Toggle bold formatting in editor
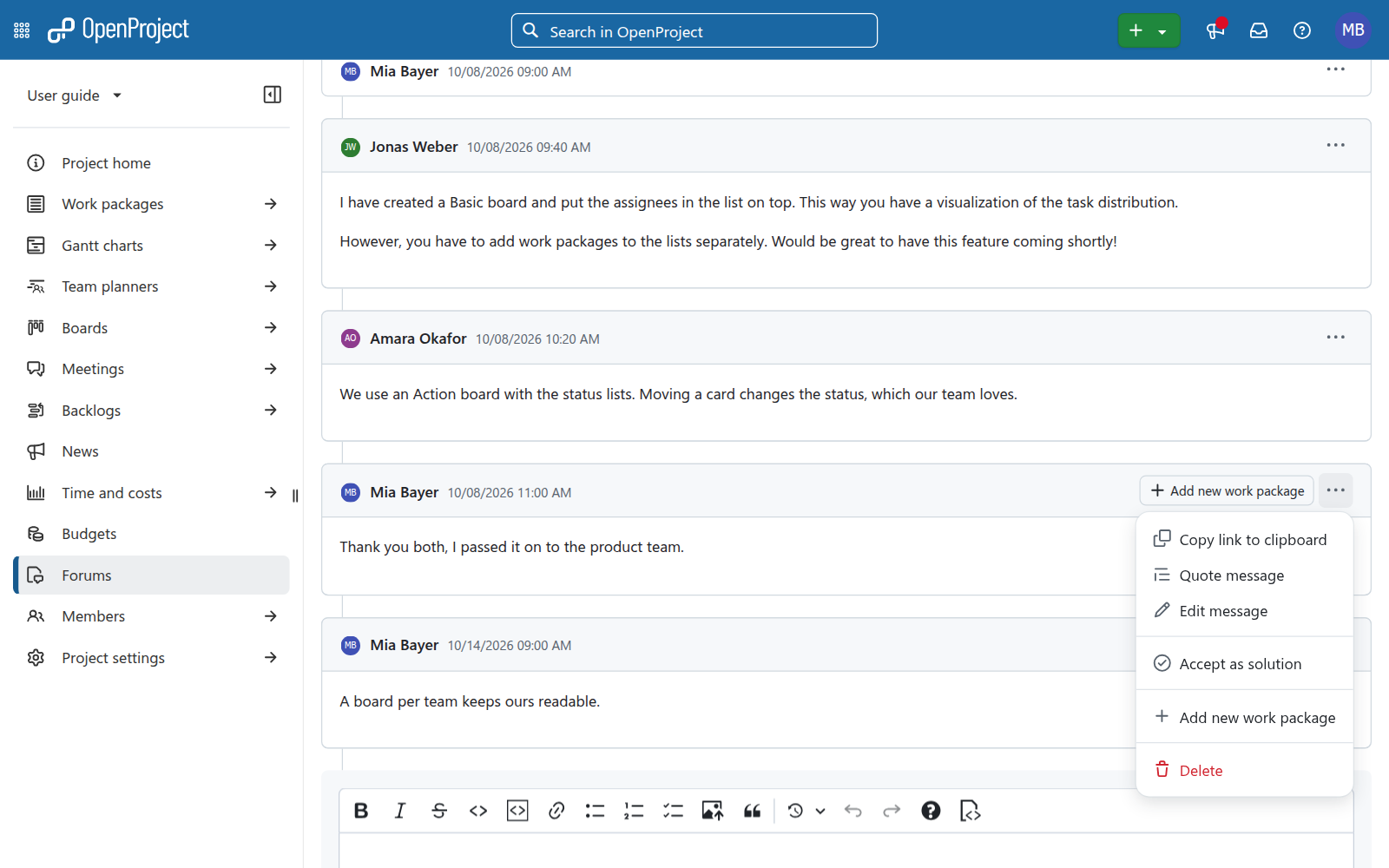Screen dimensions: 1389x868 click(361, 811)
